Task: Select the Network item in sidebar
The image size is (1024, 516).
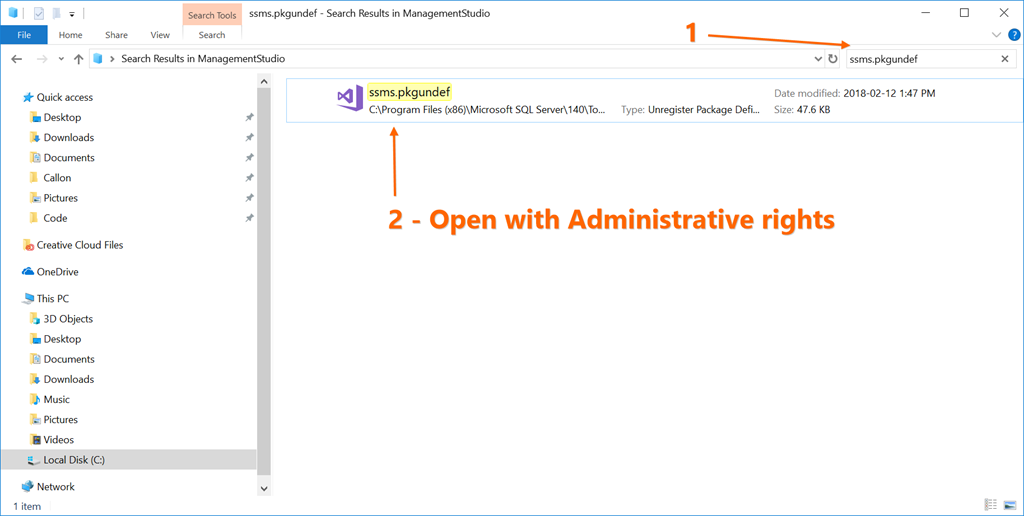Action: click(x=56, y=487)
